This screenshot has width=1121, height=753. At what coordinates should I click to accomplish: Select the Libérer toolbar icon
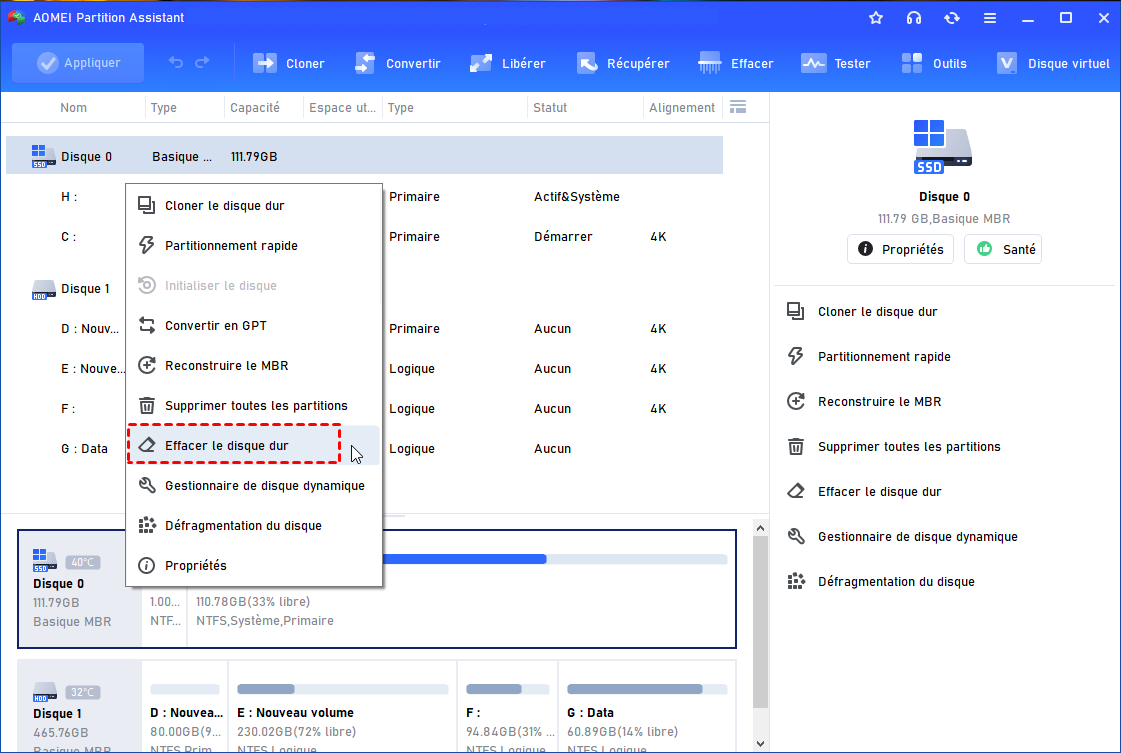tap(481, 63)
